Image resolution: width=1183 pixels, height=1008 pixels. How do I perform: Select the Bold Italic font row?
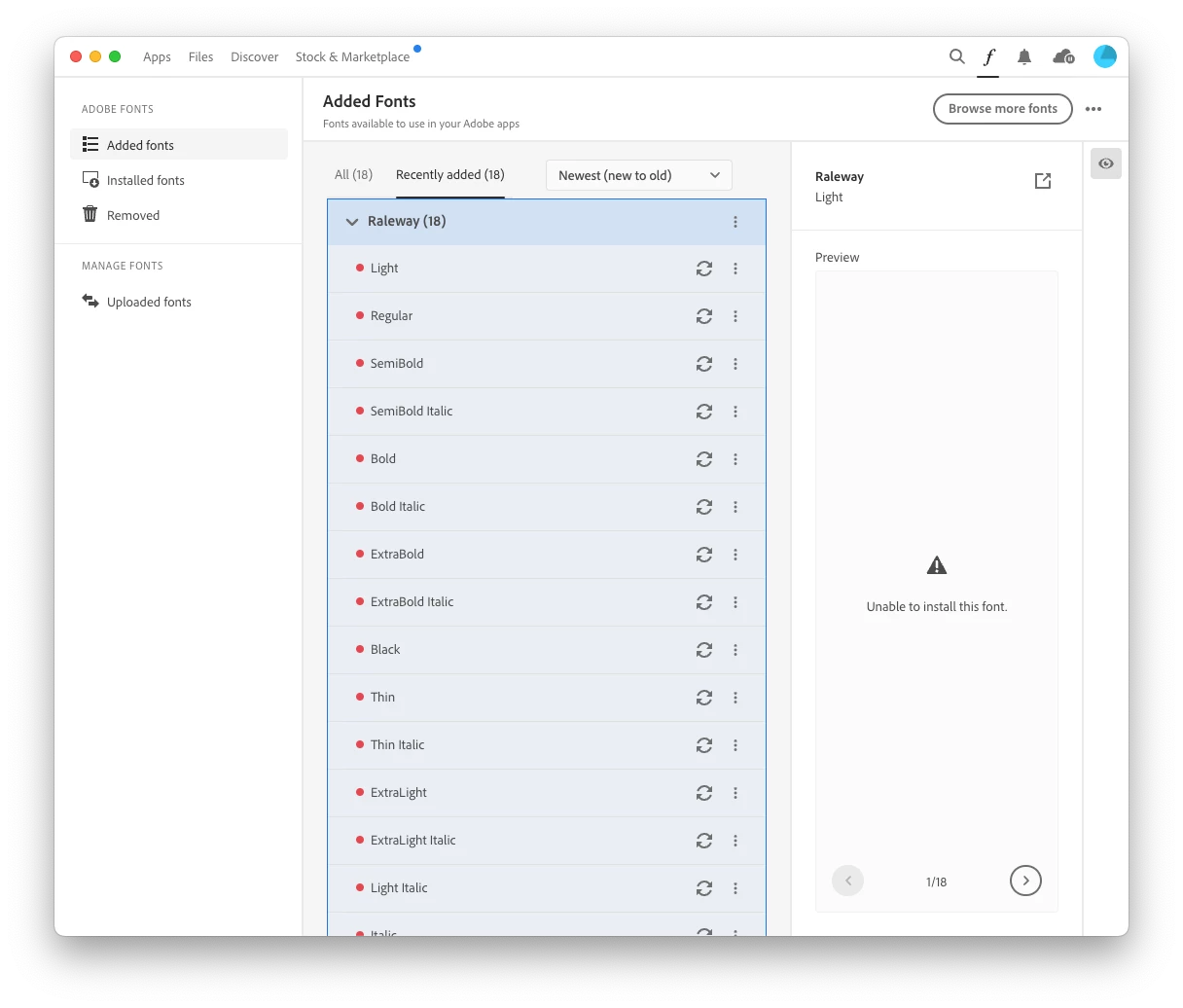[547, 507]
